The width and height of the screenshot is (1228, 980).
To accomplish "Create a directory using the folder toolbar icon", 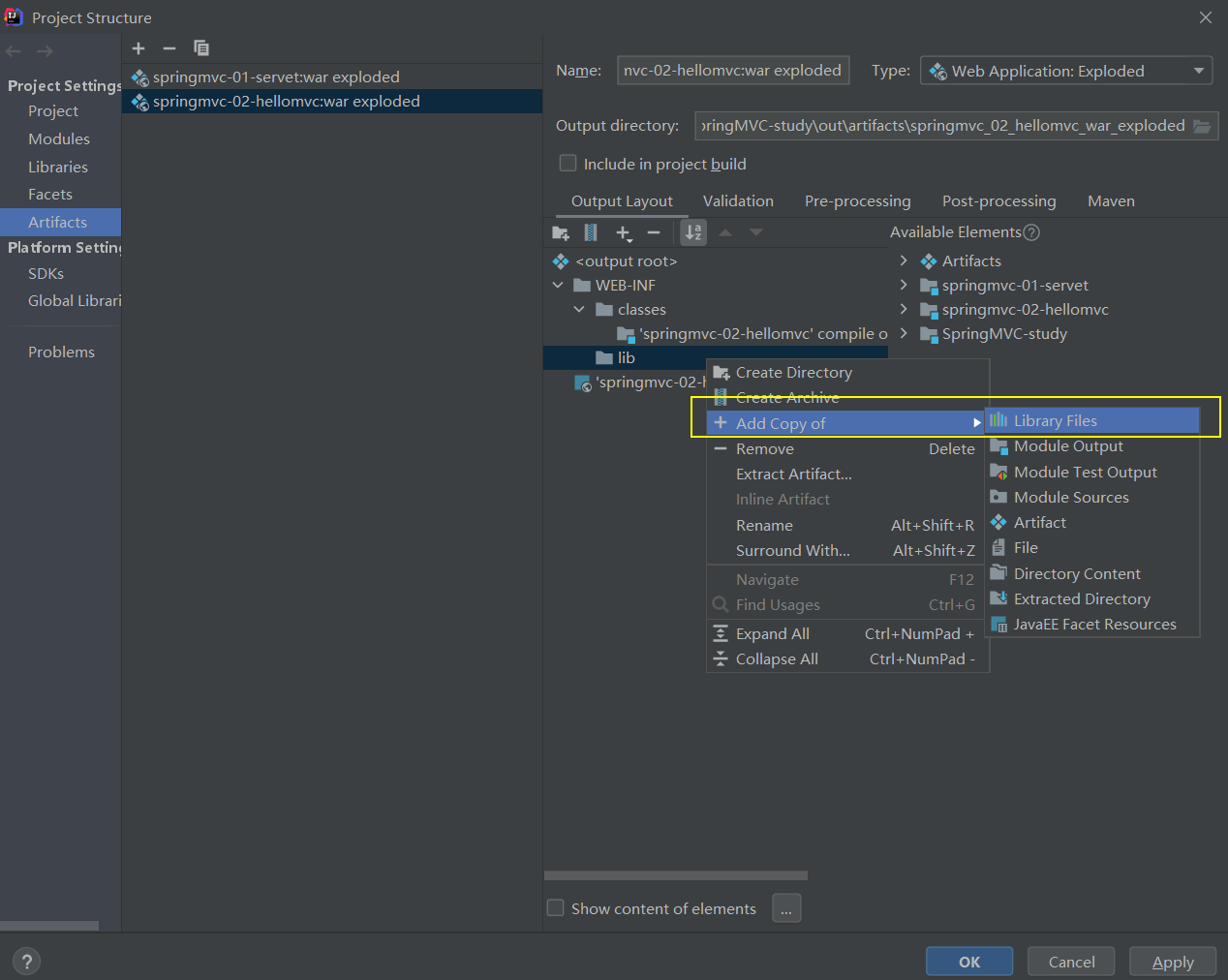I will coord(561,232).
